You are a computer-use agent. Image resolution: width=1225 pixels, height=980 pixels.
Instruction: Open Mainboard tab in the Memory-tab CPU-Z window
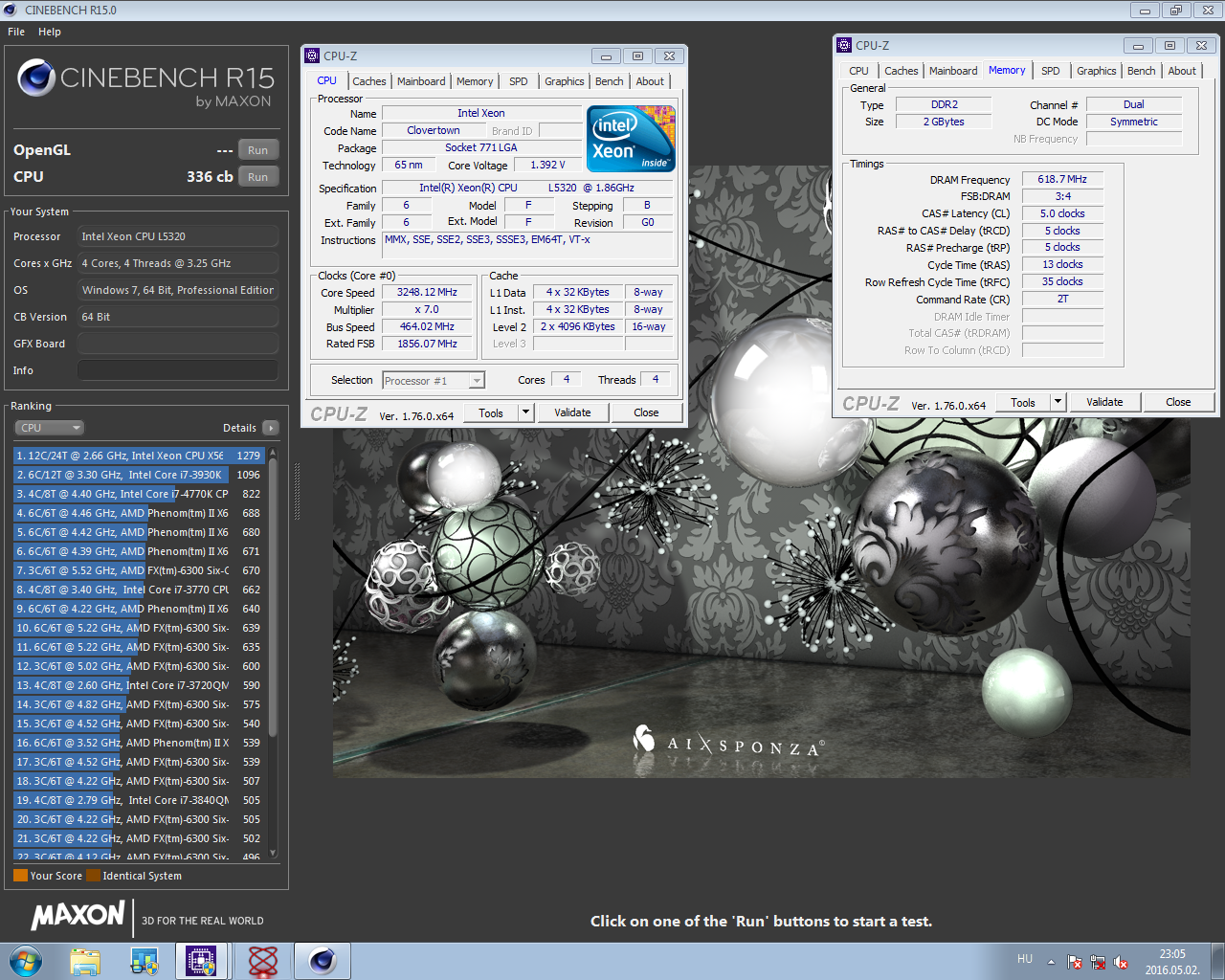[x=953, y=71]
